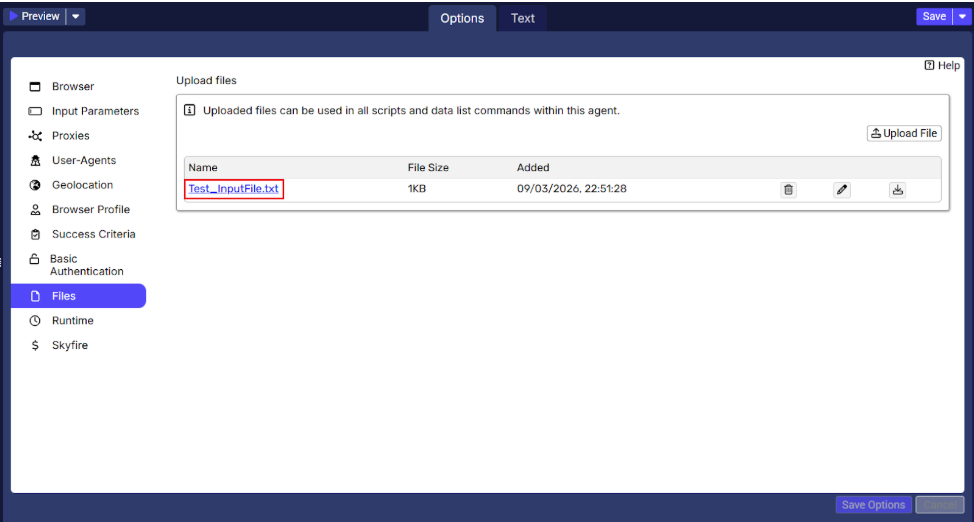Download the Test_InputFile.txt file
Image resolution: width=974 pixels, height=522 pixels.
point(897,190)
